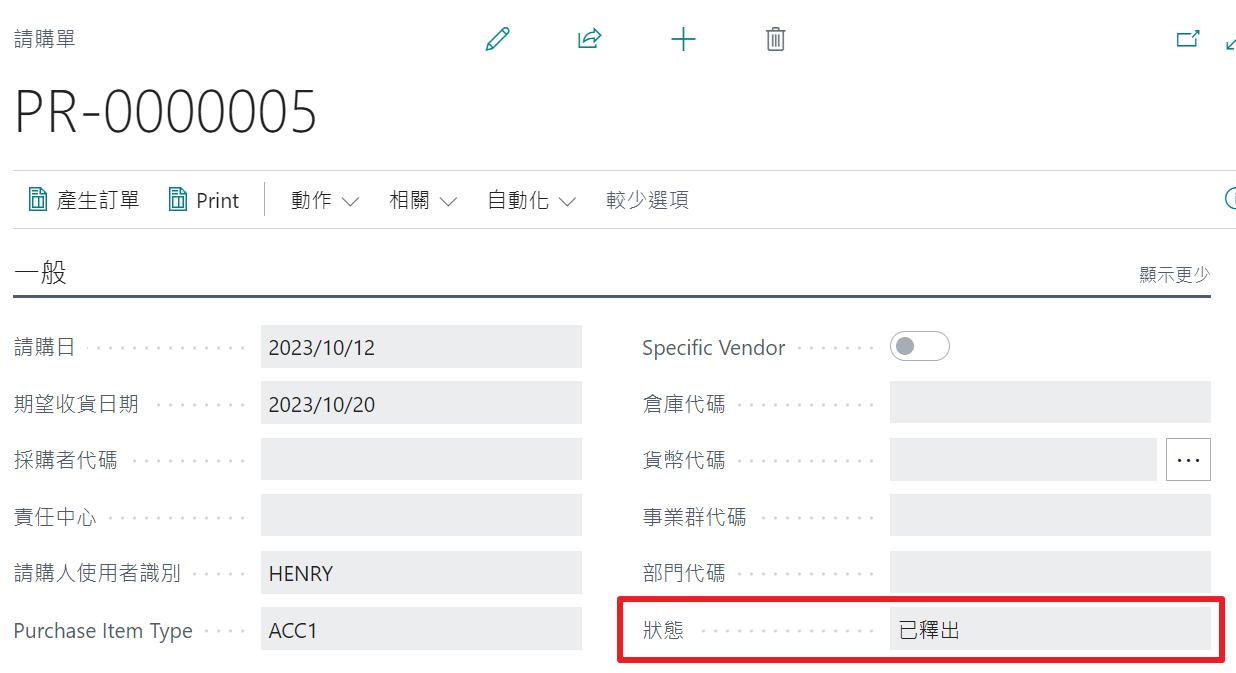Screen dimensions: 1236x673
Task: Click the PR-0000005 page title
Action: tap(166, 112)
